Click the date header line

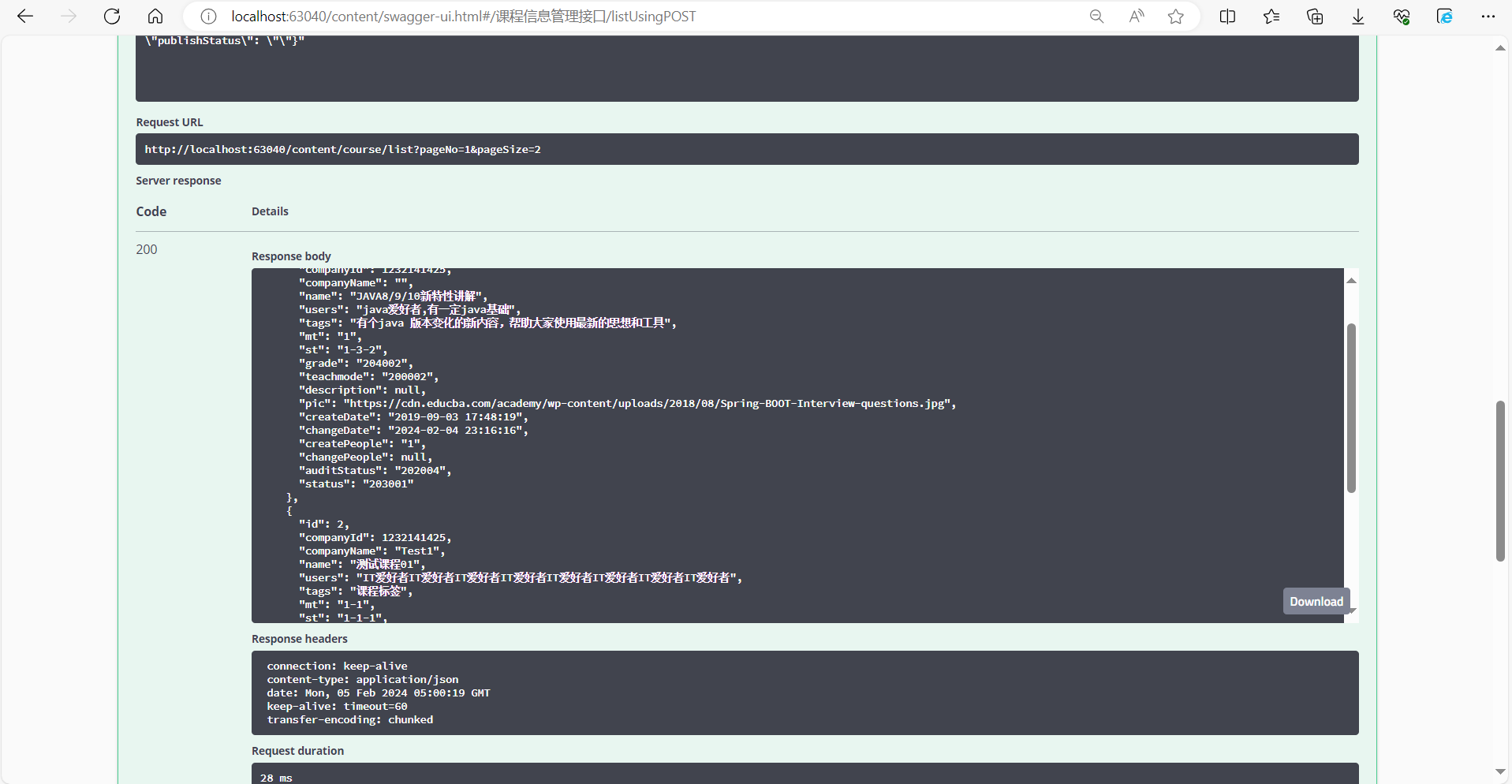(x=379, y=693)
